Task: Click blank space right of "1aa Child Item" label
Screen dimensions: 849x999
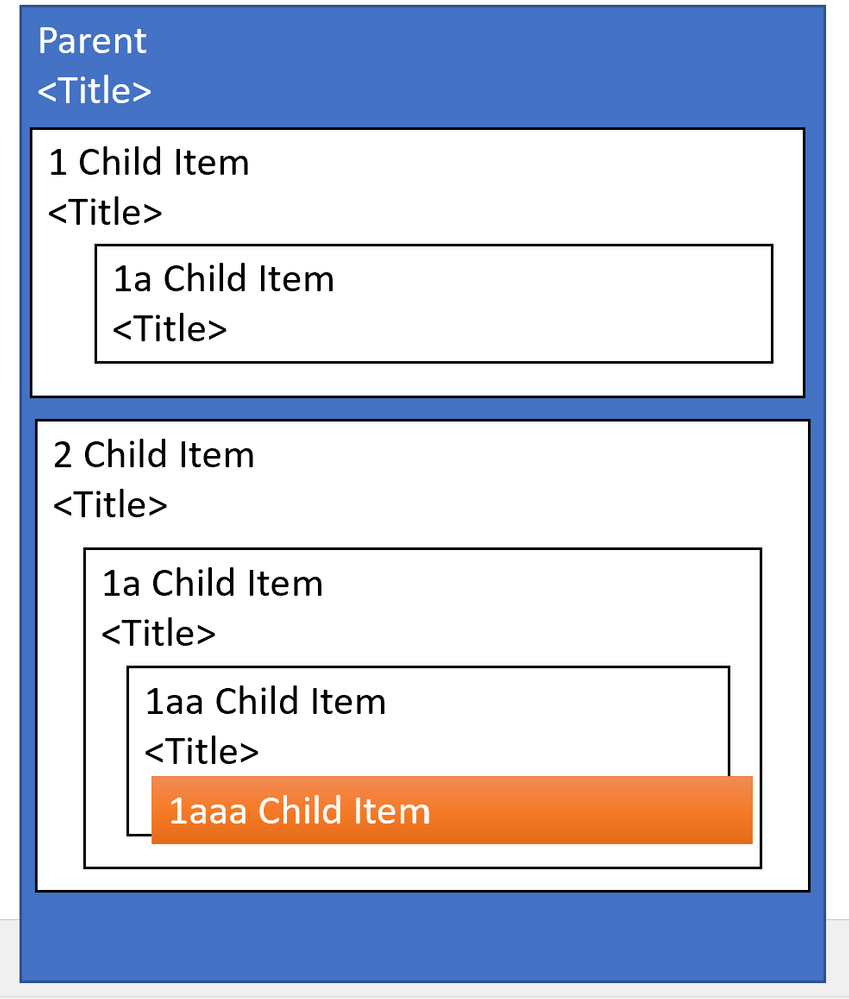Action: click(554, 701)
